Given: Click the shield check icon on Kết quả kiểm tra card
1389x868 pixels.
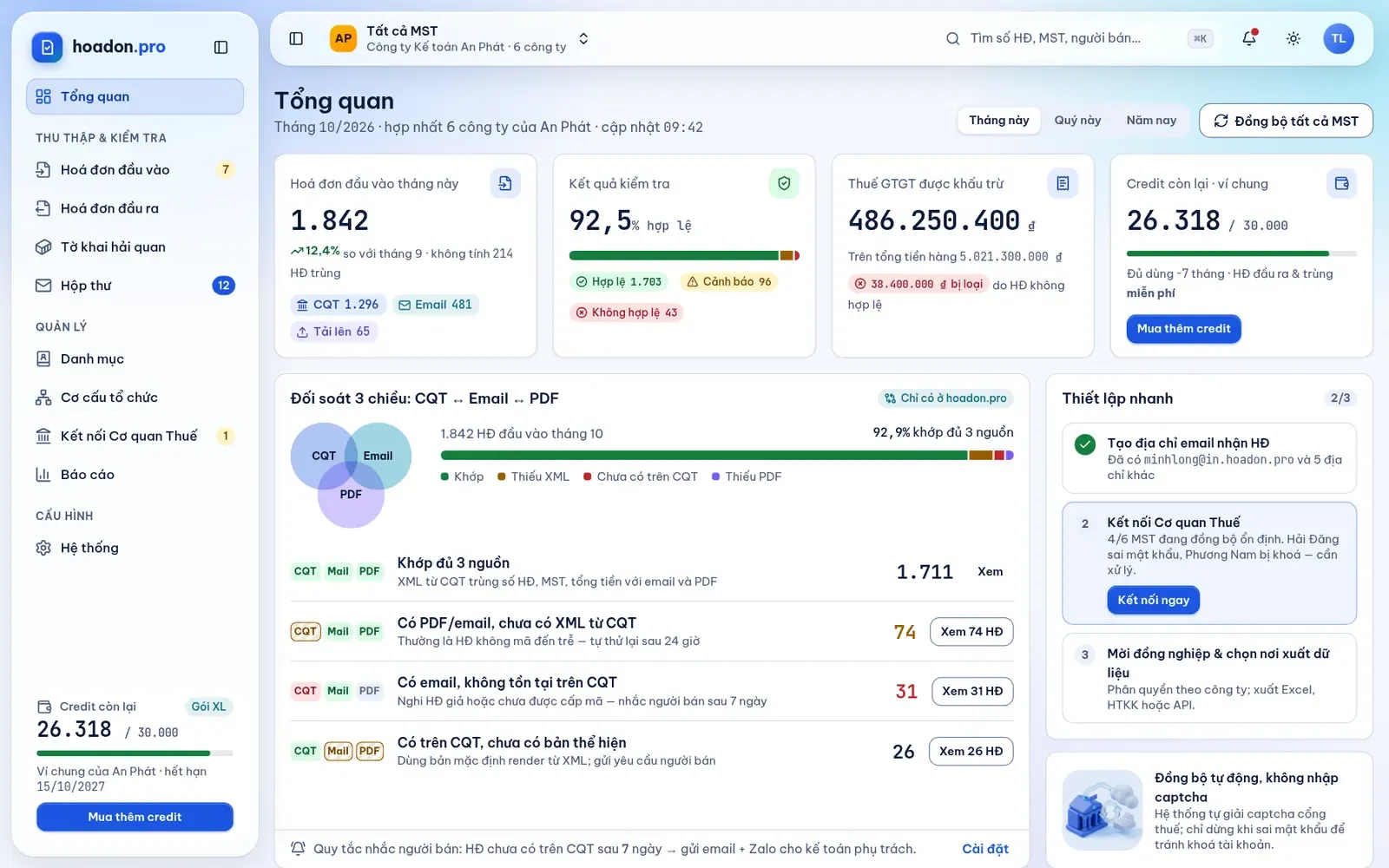Looking at the screenshot, I should pyautogui.click(x=784, y=183).
